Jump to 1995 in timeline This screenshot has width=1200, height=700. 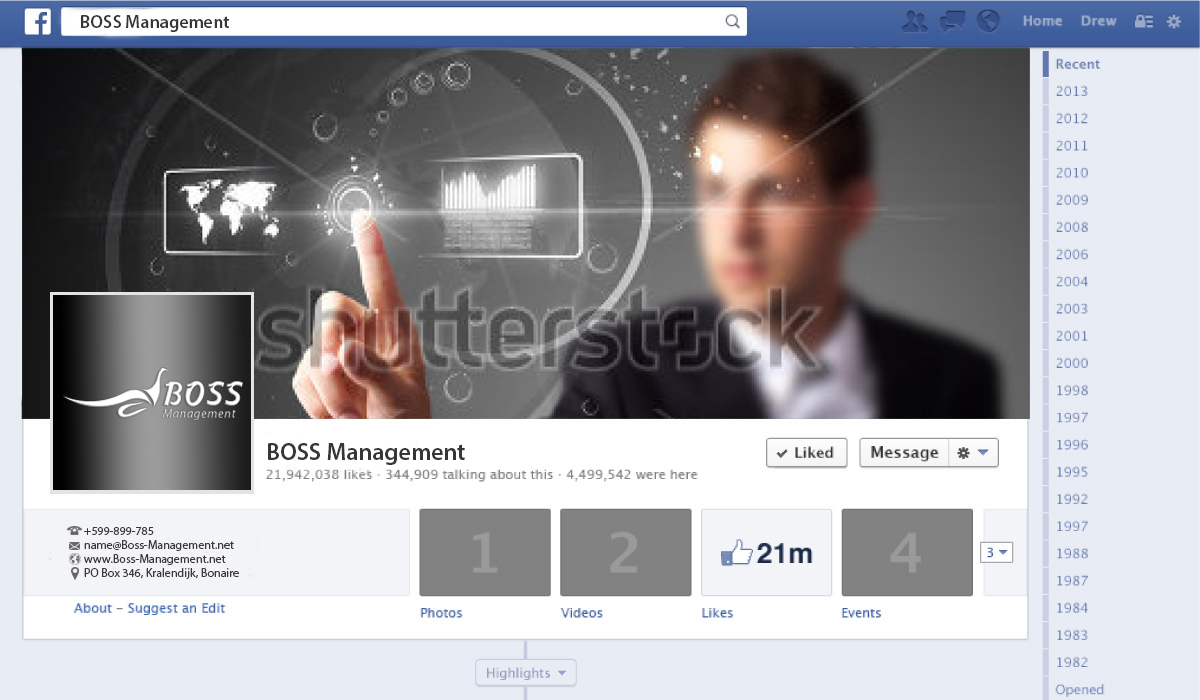point(1071,471)
